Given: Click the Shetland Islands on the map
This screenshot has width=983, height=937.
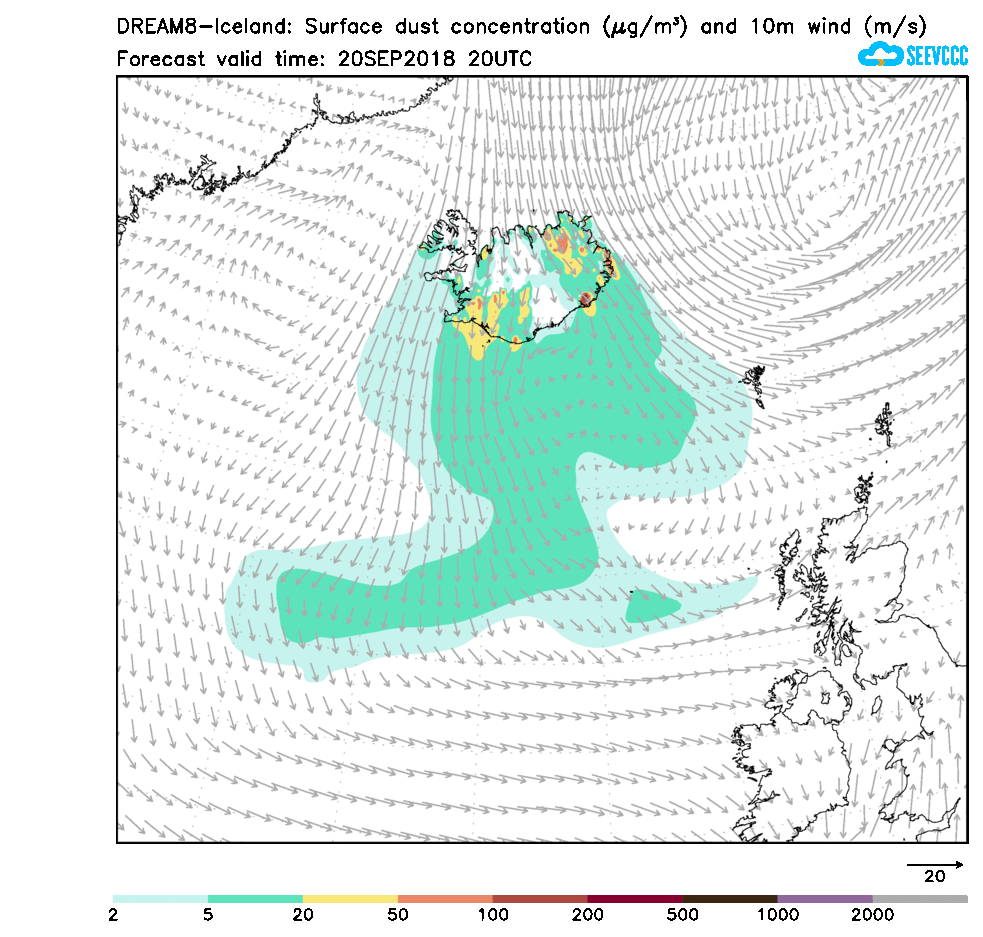Looking at the screenshot, I should pyautogui.click(x=884, y=424).
